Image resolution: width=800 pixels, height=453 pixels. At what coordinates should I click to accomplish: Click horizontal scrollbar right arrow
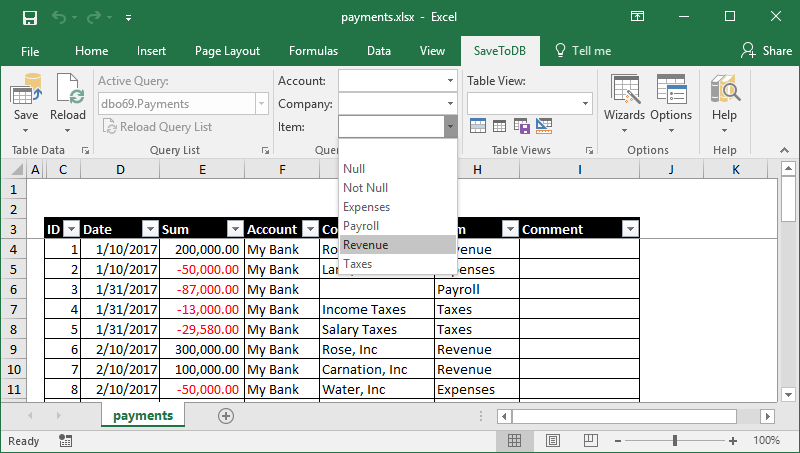[767, 416]
